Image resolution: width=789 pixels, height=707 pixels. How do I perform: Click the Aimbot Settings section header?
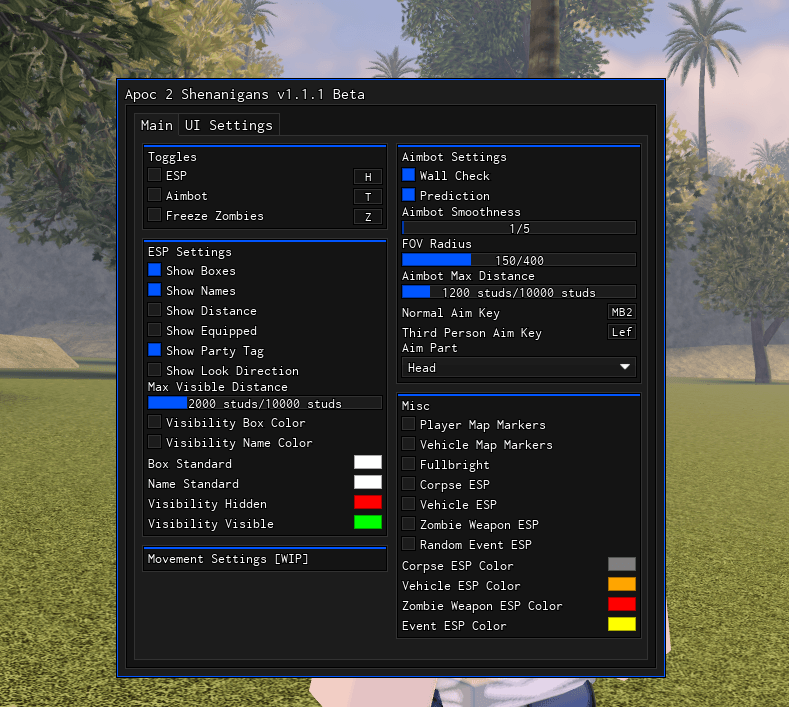(x=454, y=157)
